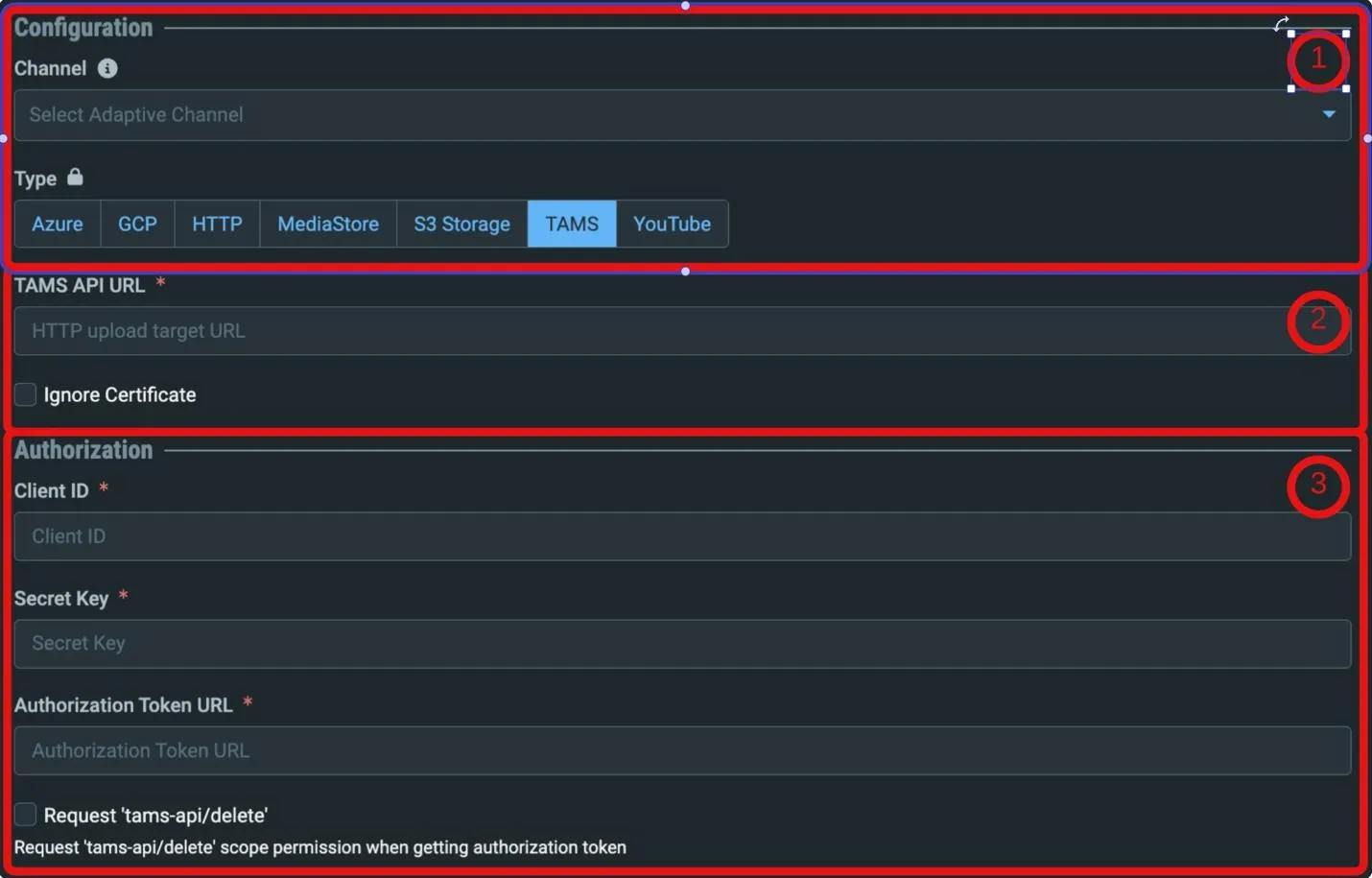Click the 'Ignore Certificate' label text
Image resolution: width=1372 pixels, height=878 pixels.
120,394
